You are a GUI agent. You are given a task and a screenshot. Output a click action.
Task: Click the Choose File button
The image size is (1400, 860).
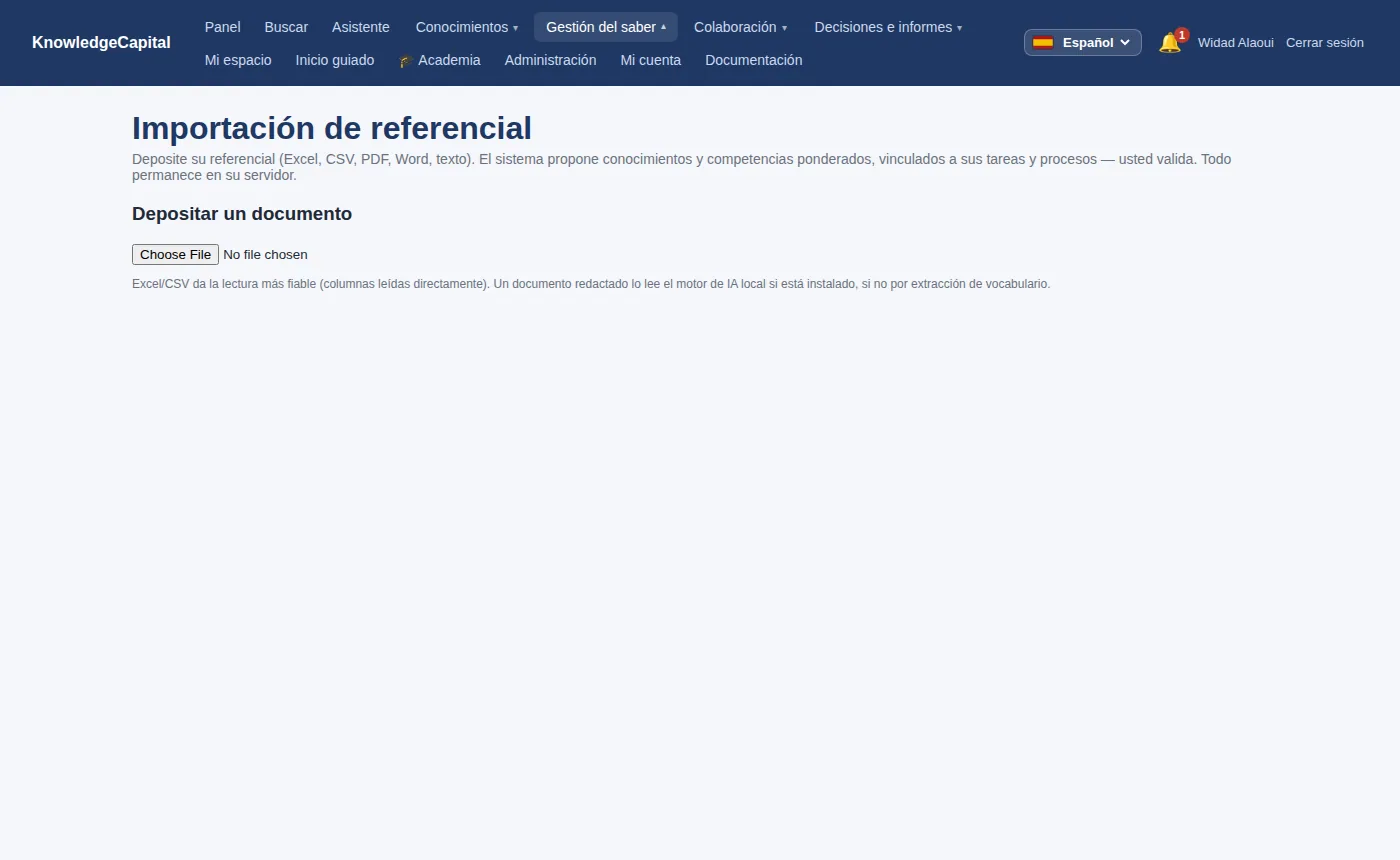[x=175, y=254]
